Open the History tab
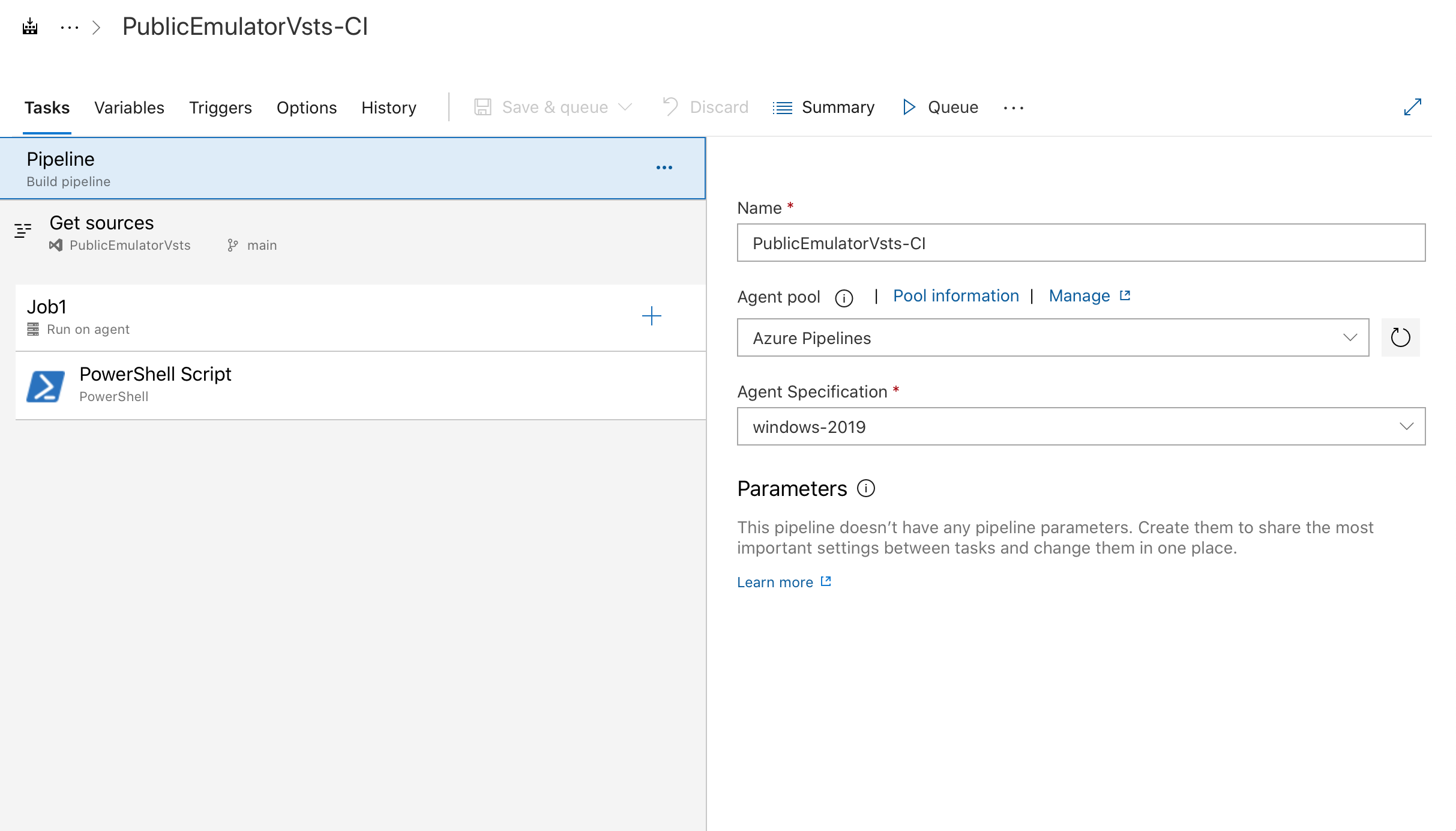Screen dimensions: 1456x831 point(389,107)
